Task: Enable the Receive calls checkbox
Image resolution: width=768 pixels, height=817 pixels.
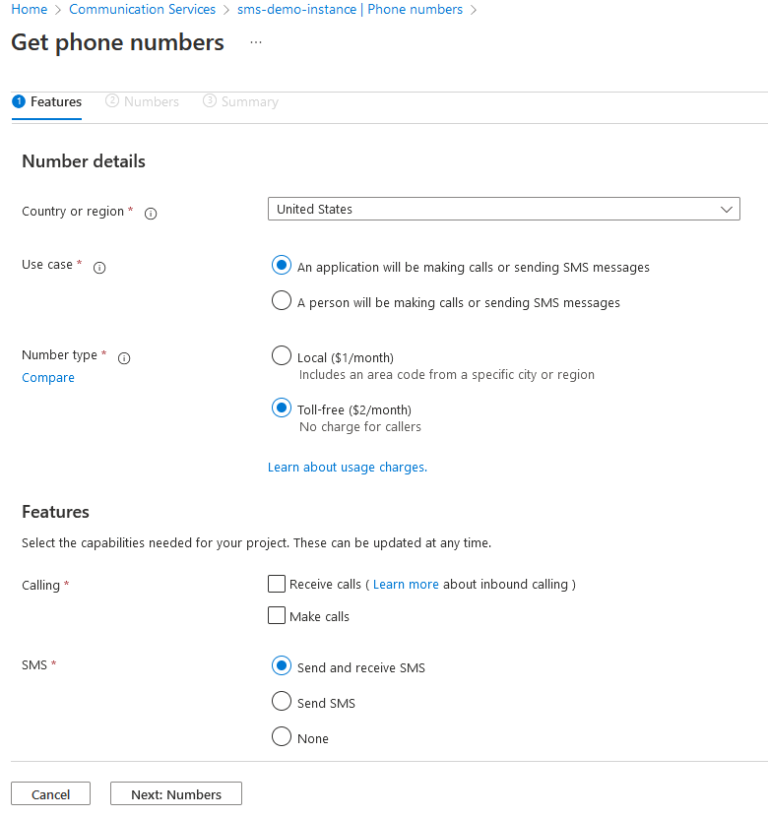Action: [x=276, y=583]
